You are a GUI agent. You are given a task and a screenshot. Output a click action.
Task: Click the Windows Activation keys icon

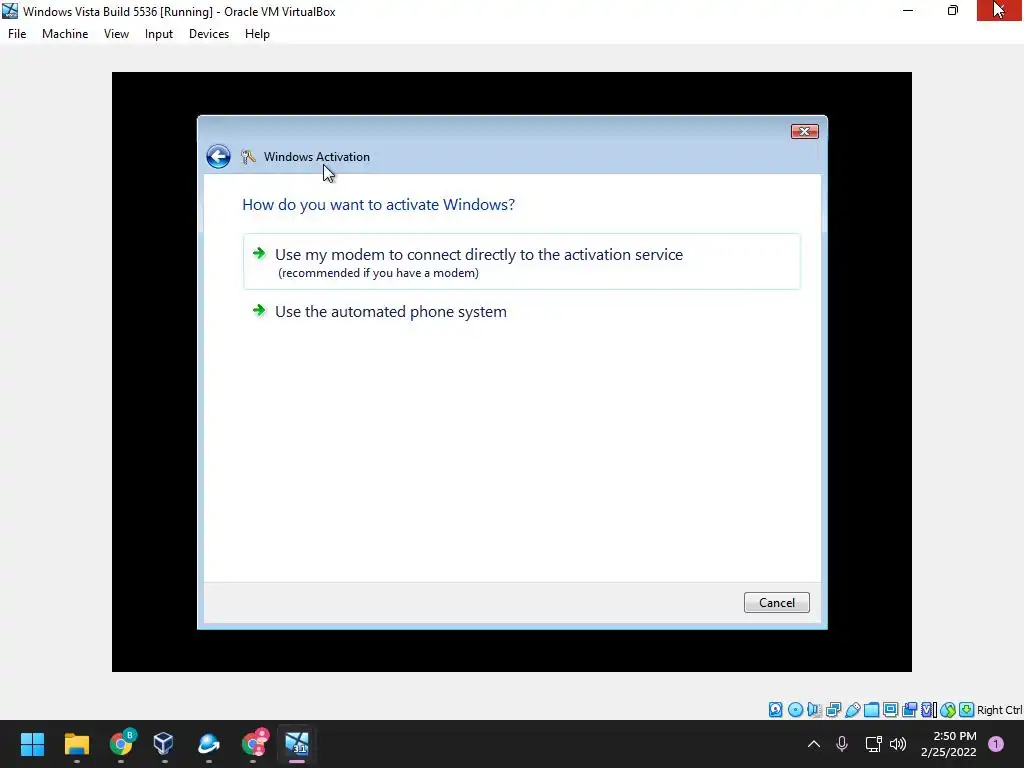point(248,157)
